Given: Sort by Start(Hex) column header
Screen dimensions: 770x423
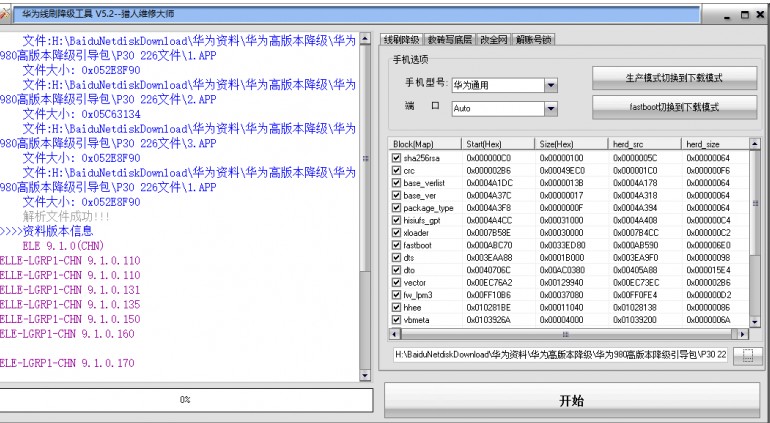Looking at the screenshot, I should [497, 144].
